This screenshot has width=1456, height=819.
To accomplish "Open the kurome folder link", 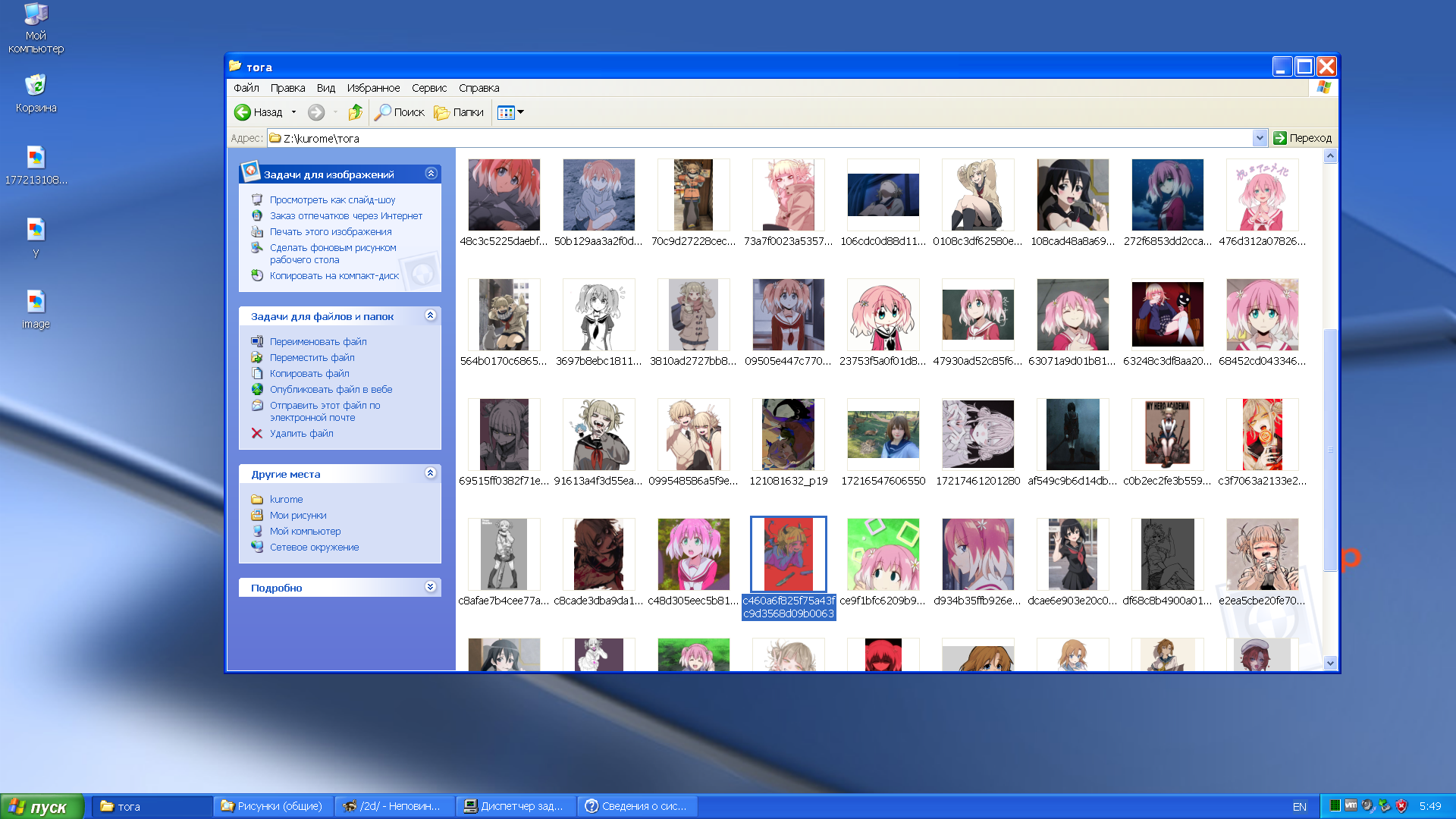I will (x=286, y=500).
